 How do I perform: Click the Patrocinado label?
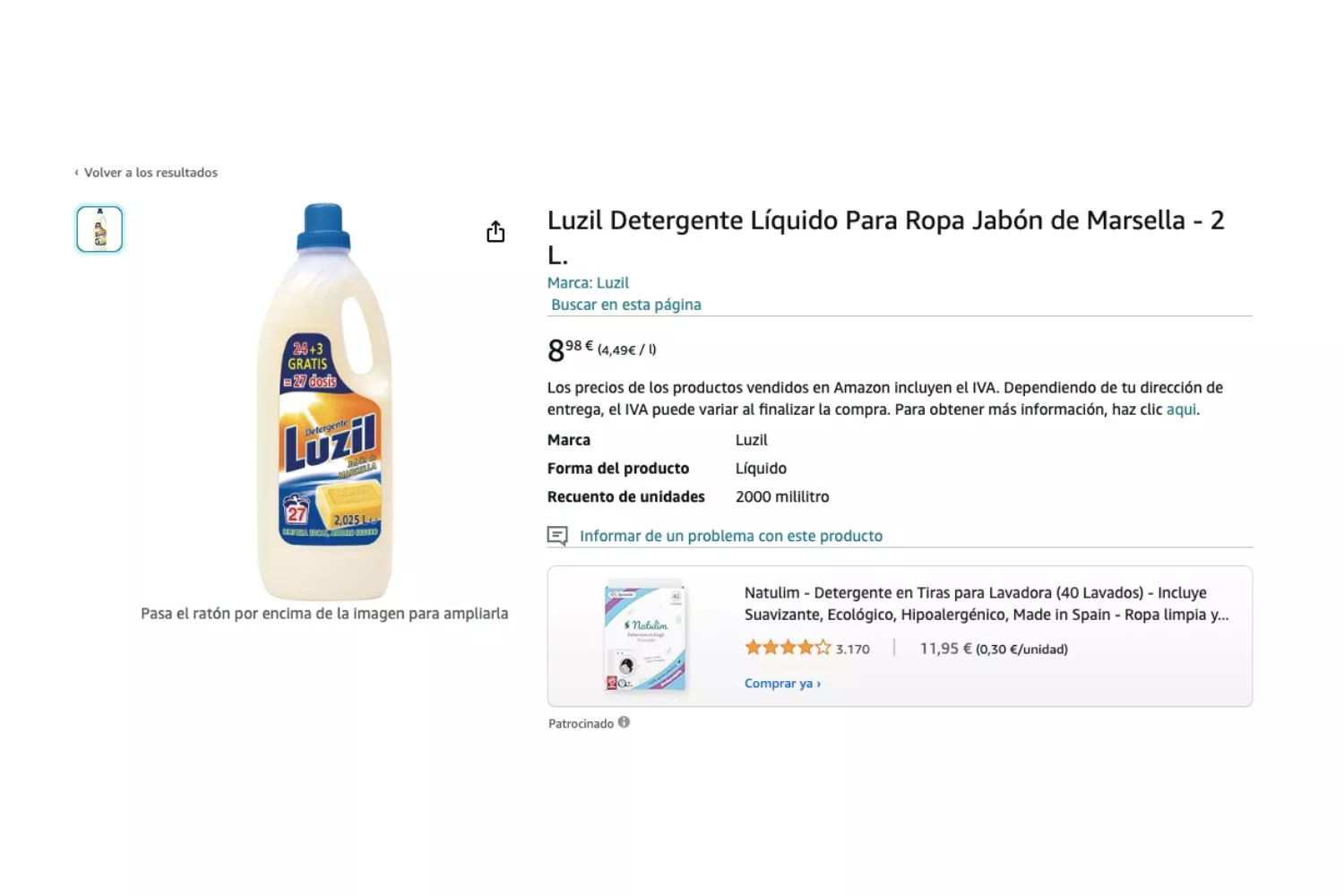tap(581, 723)
